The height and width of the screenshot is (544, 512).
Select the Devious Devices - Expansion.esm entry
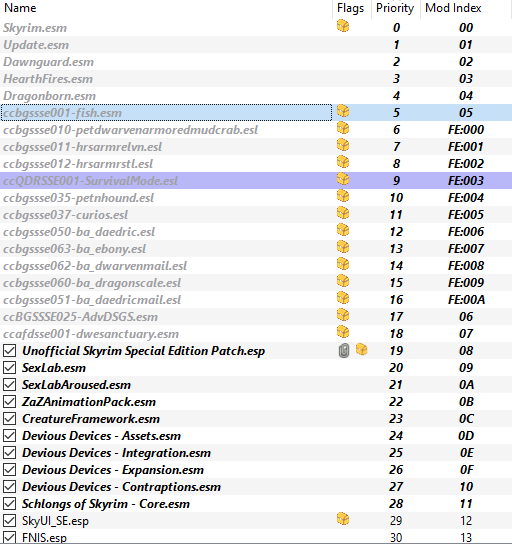tap(256, 470)
